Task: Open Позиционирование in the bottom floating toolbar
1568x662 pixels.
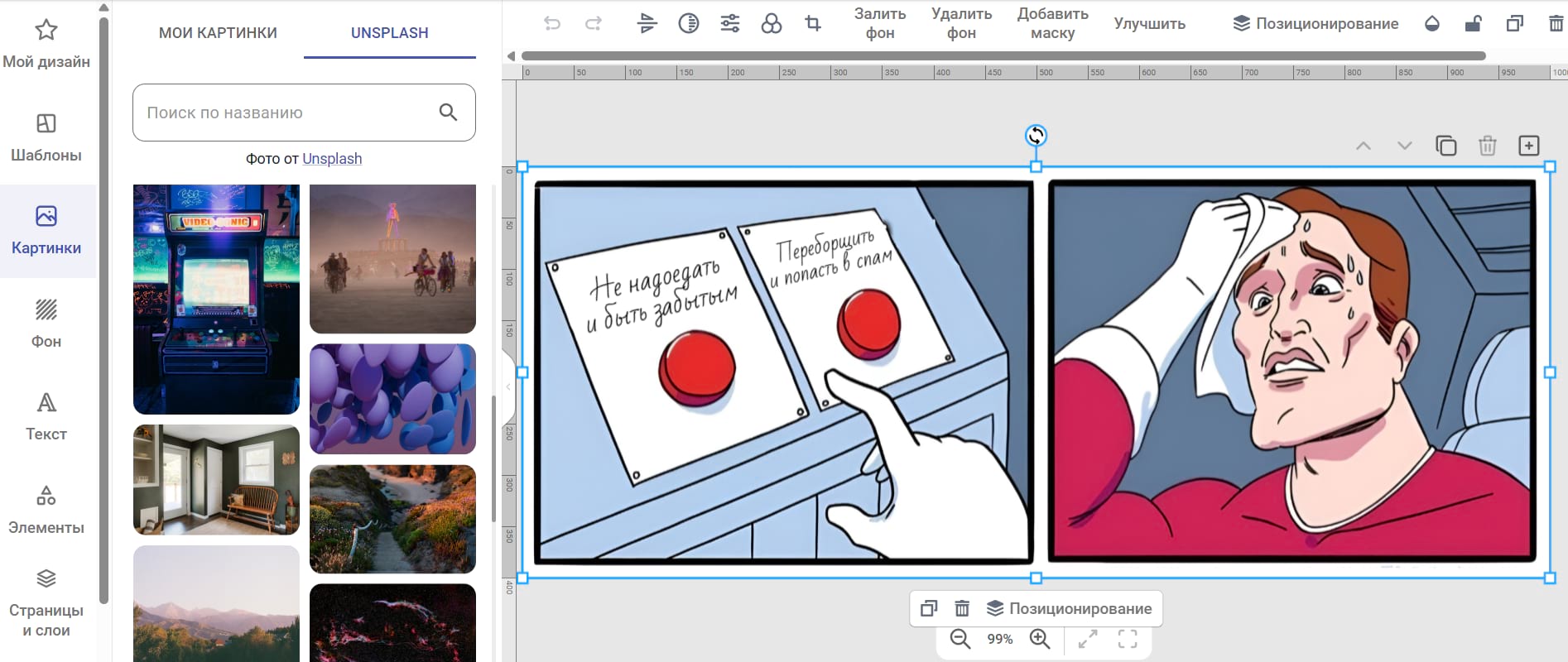Action: click(x=1070, y=608)
